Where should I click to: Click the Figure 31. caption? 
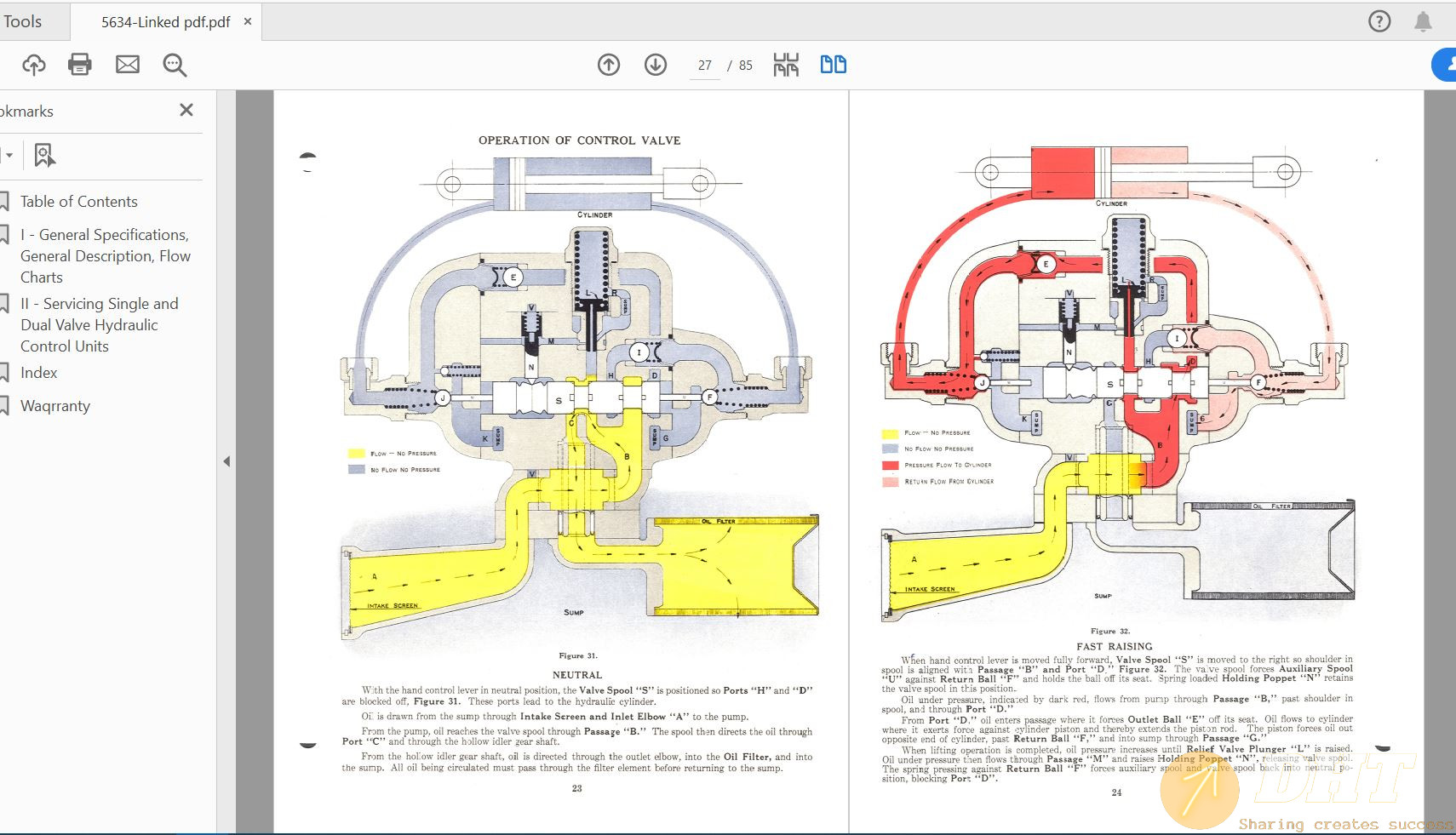point(578,655)
